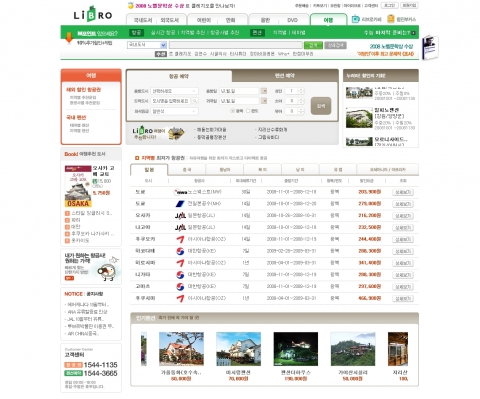Click the medal icon beside the 2008 Nobel banner

pyautogui.click(x=131, y=6)
